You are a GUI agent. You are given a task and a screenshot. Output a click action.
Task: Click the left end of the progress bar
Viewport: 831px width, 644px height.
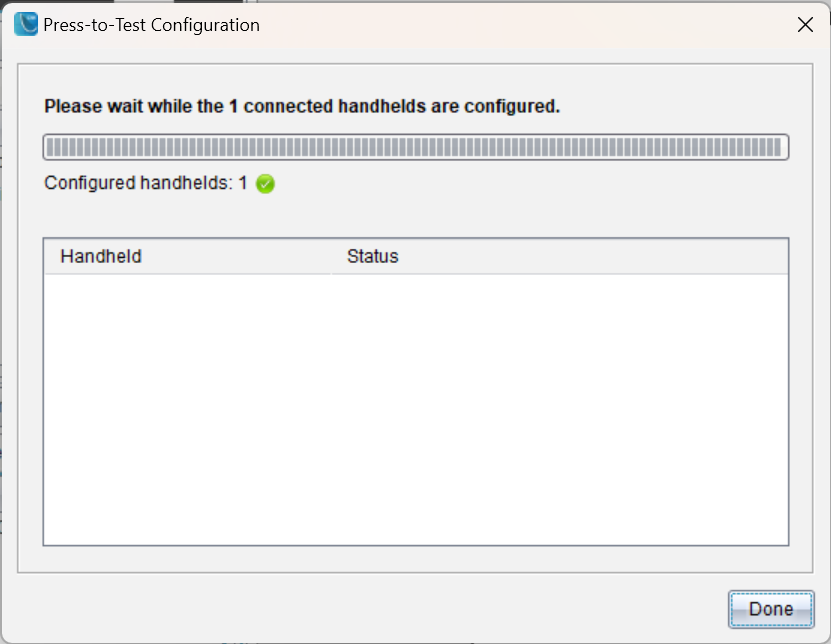(52, 148)
